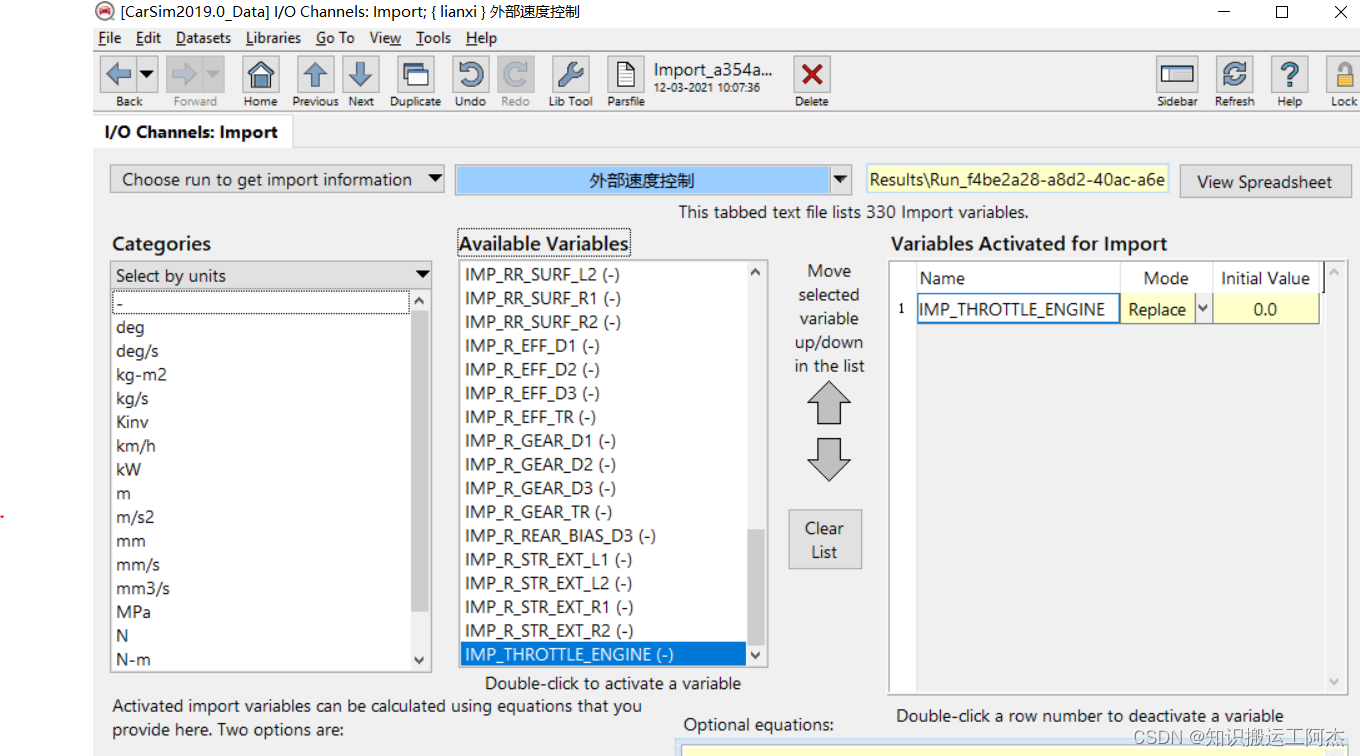Click Results\Run path field
Image resolution: width=1360 pixels, height=756 pixels.
1017,180
